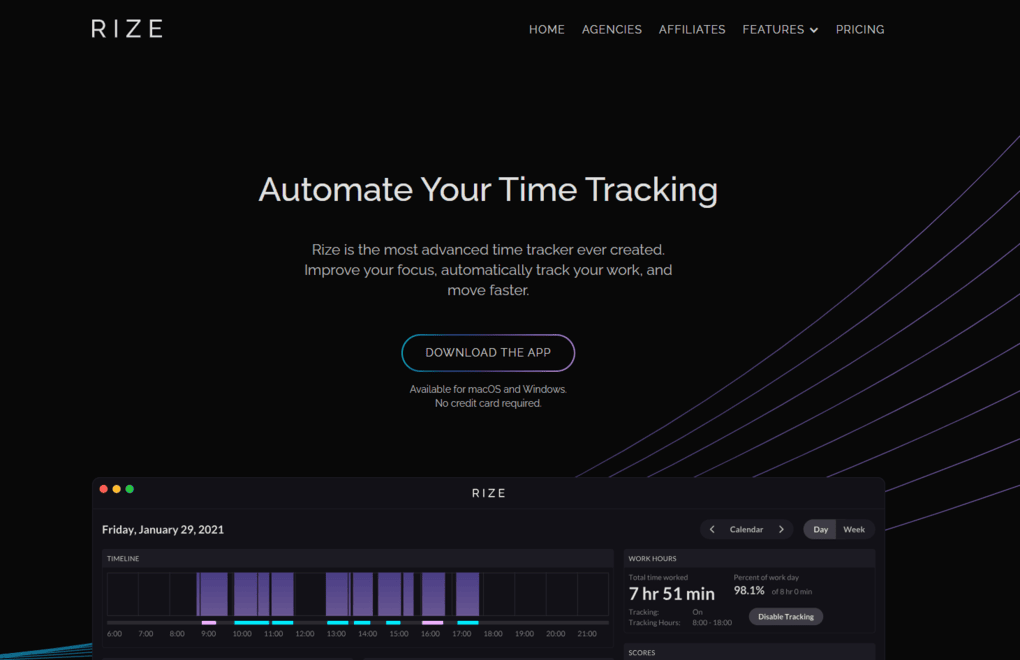Click the TIMELINE panel header
This screenshot has height=660, width=1020.
point(122,558)
